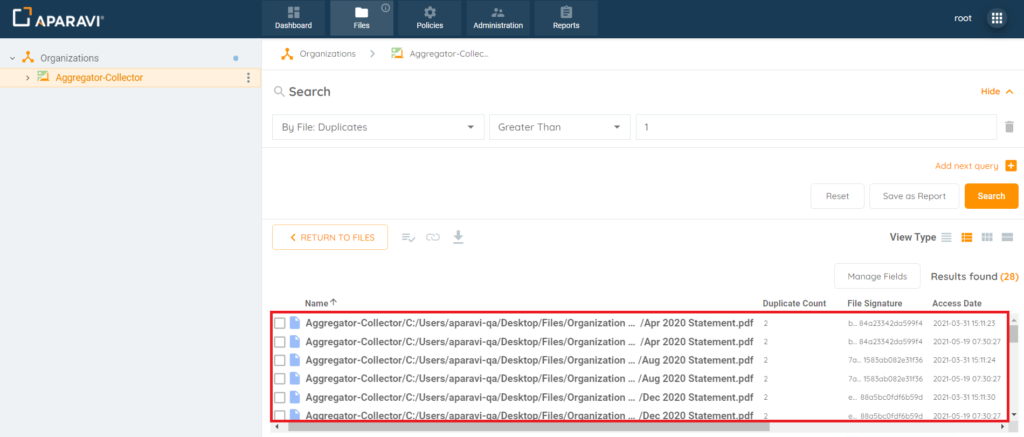
Task: Click the Name sort arrow icon
Action: click(x=334, y=302)
